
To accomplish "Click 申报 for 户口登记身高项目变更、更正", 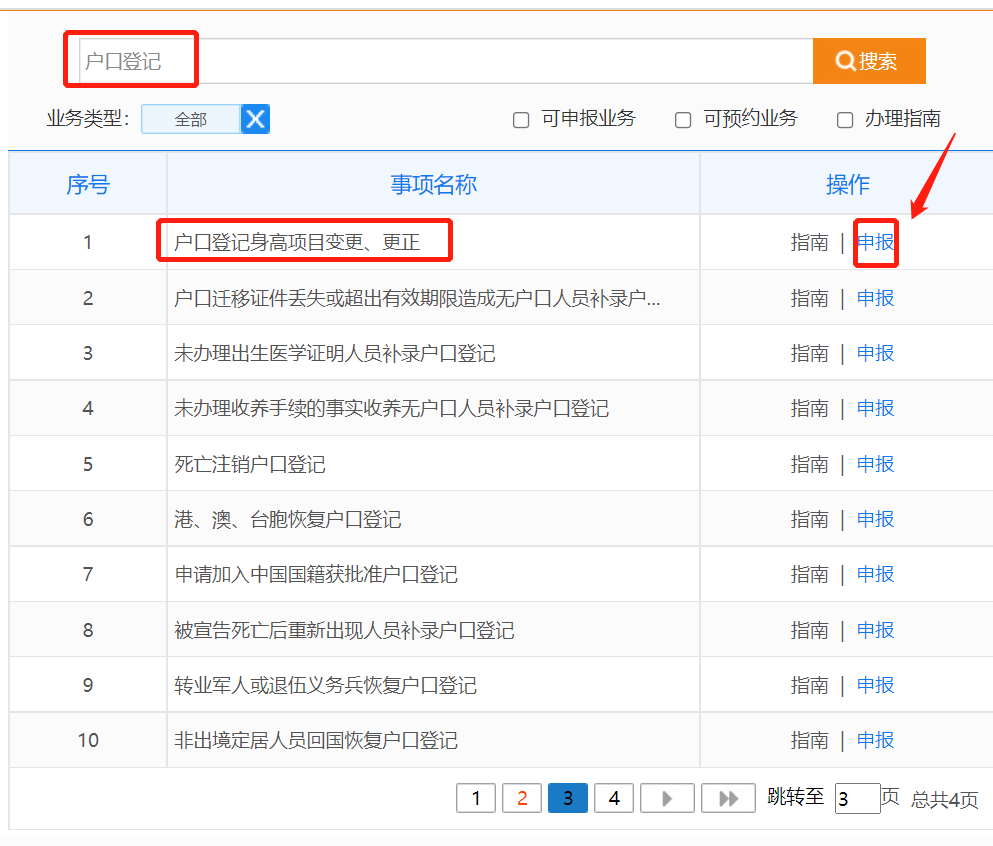I will coord(875,242).
